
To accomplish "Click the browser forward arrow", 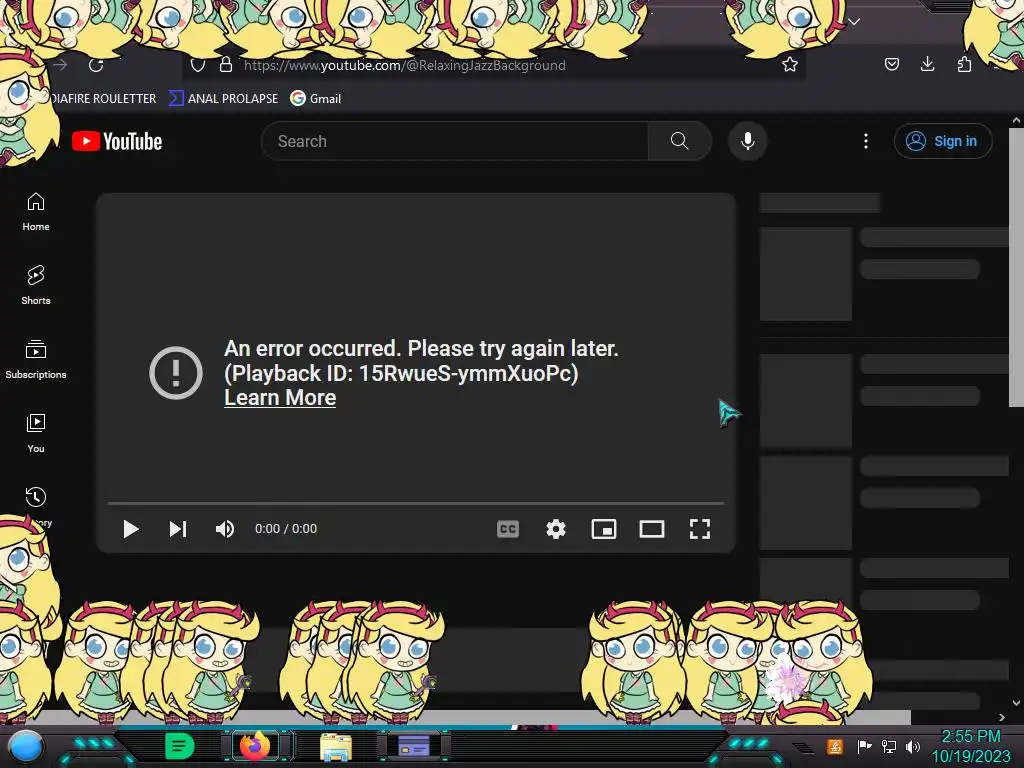I will tap(61, 65).
